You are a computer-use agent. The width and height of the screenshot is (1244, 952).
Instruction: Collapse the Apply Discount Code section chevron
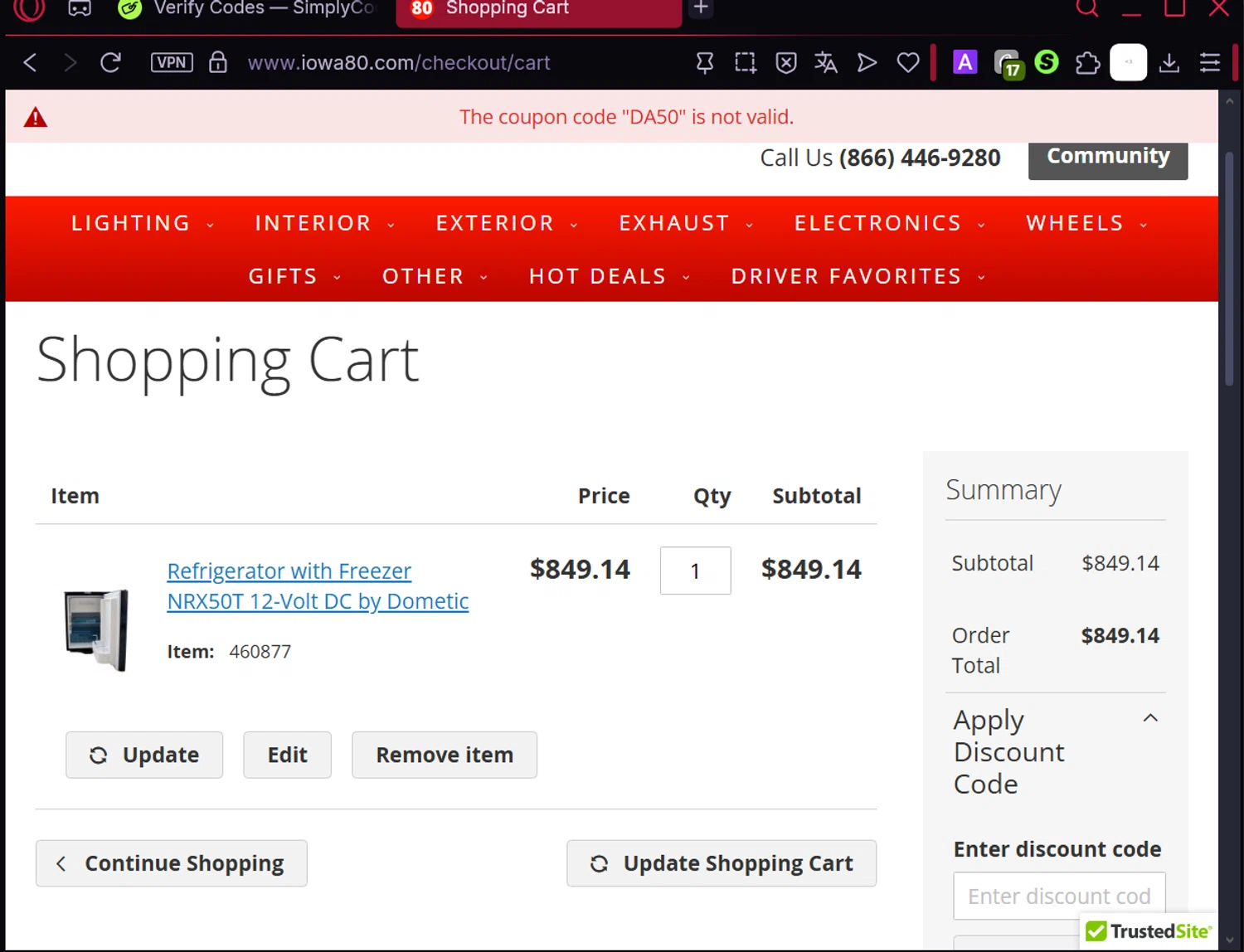[x=1150, y=718]
